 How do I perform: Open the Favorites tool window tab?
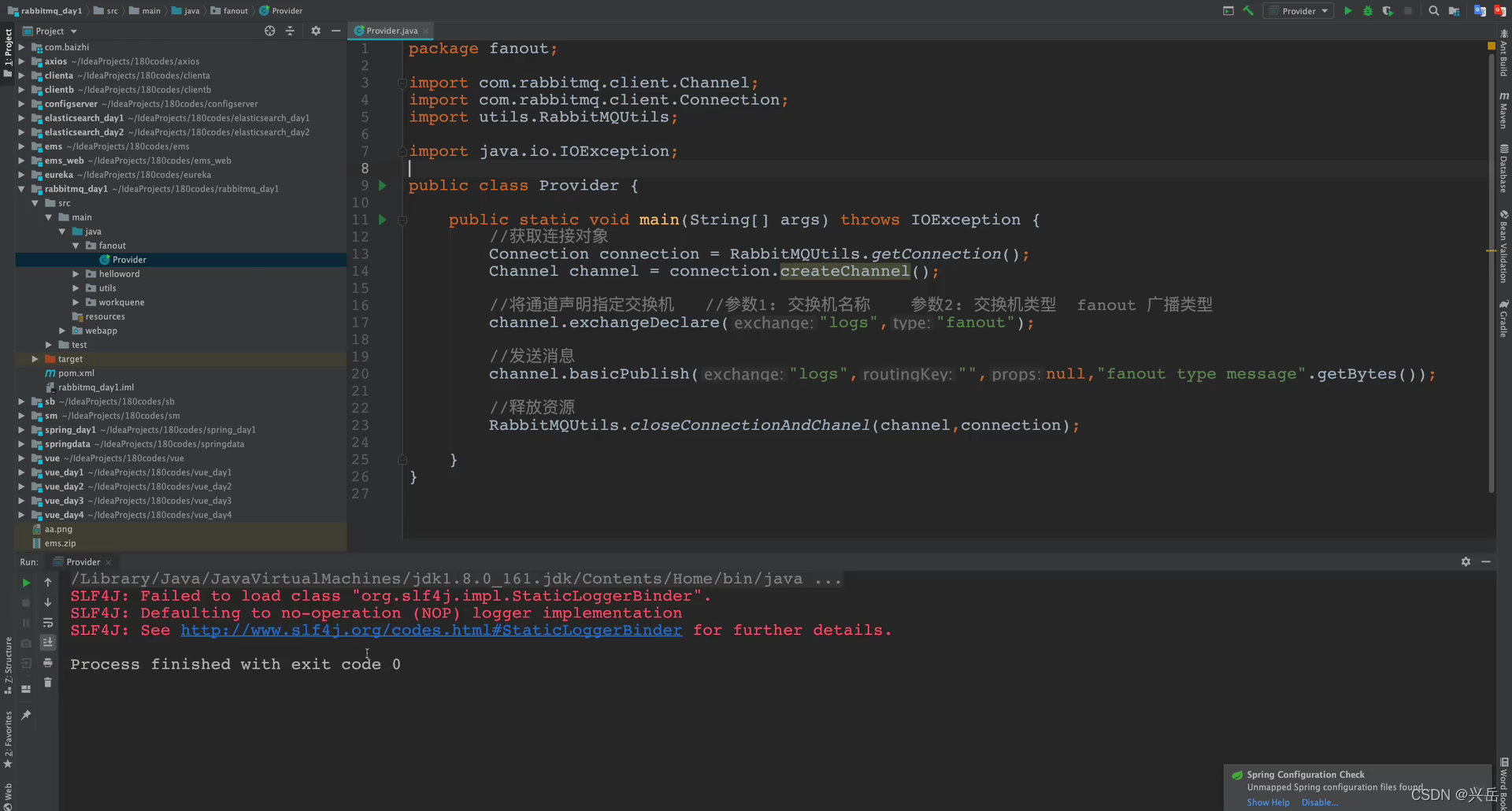coord(8,739)
